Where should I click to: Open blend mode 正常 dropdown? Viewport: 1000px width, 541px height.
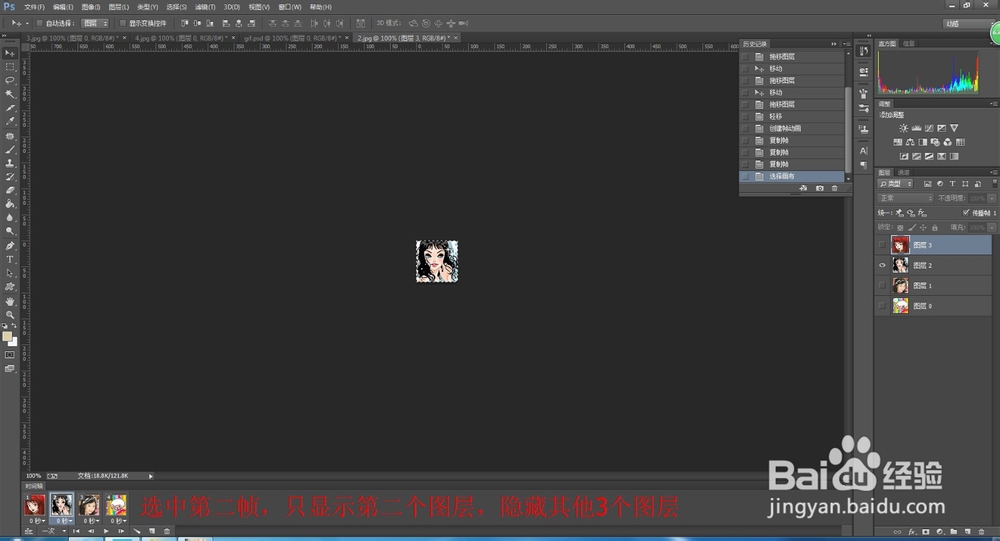click(x=905, y=198)
